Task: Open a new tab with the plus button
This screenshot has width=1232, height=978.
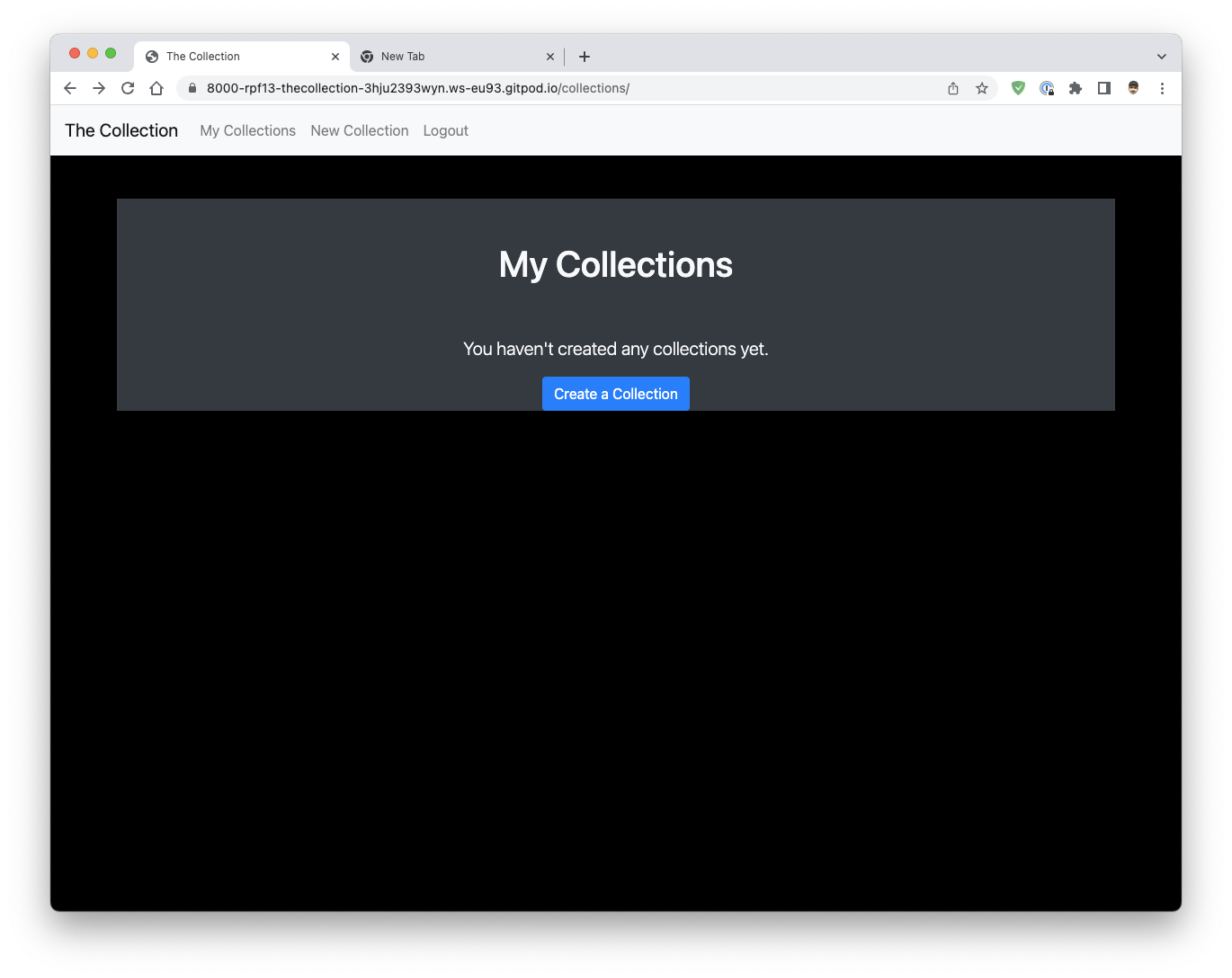Action: [x=584, y=57]
